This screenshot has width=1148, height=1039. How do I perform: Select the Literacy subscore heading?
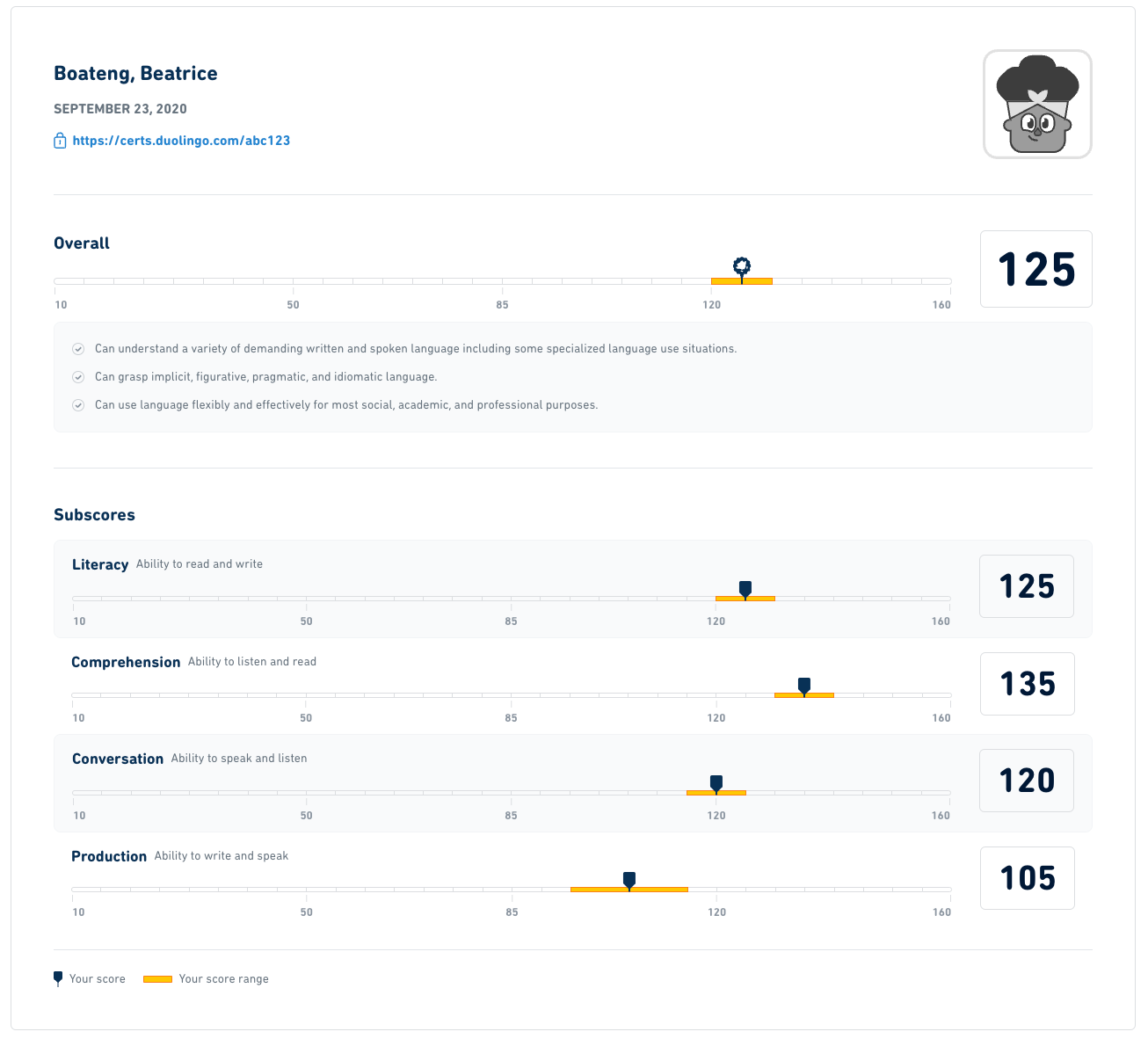(x=100, y=564)
